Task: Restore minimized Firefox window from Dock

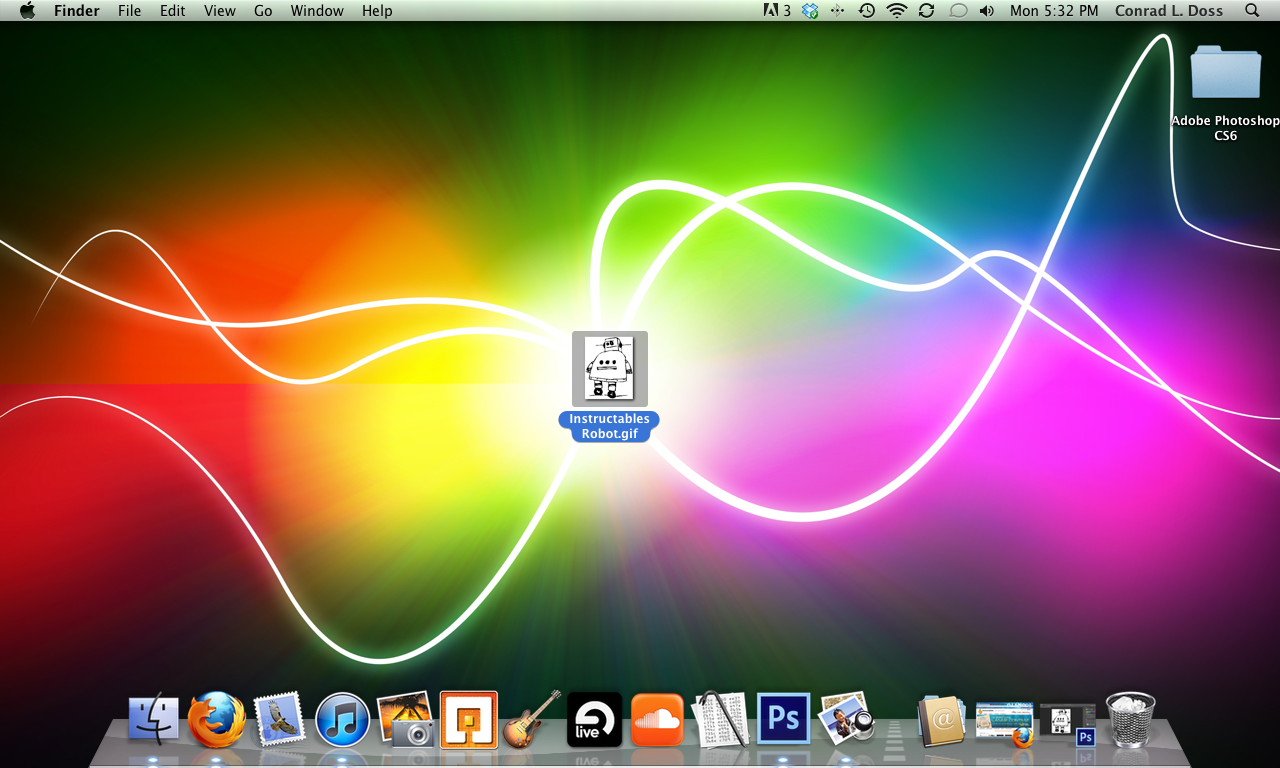Action: tap(1004, 722)
